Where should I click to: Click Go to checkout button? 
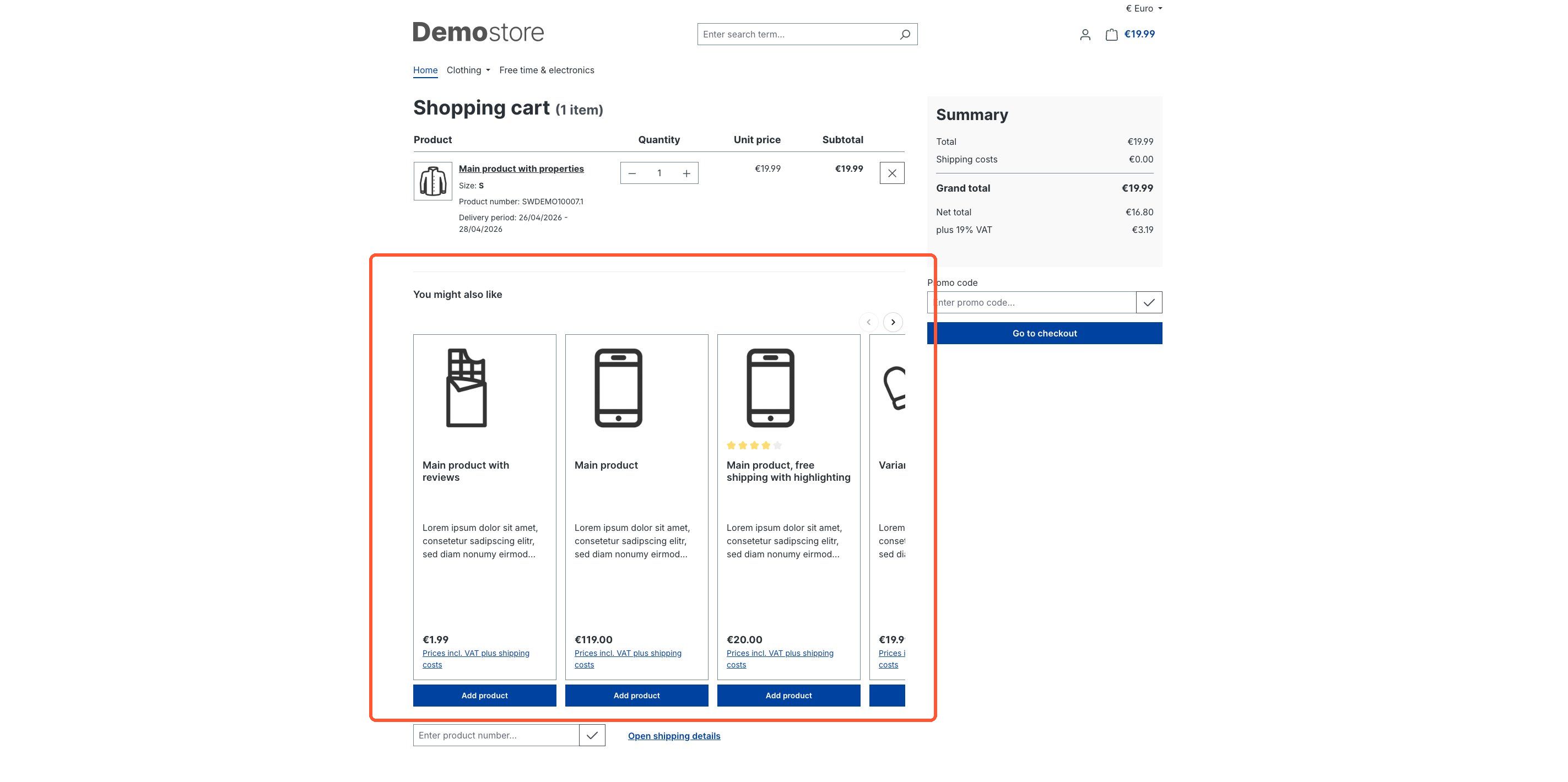(x=1045, y=334)
